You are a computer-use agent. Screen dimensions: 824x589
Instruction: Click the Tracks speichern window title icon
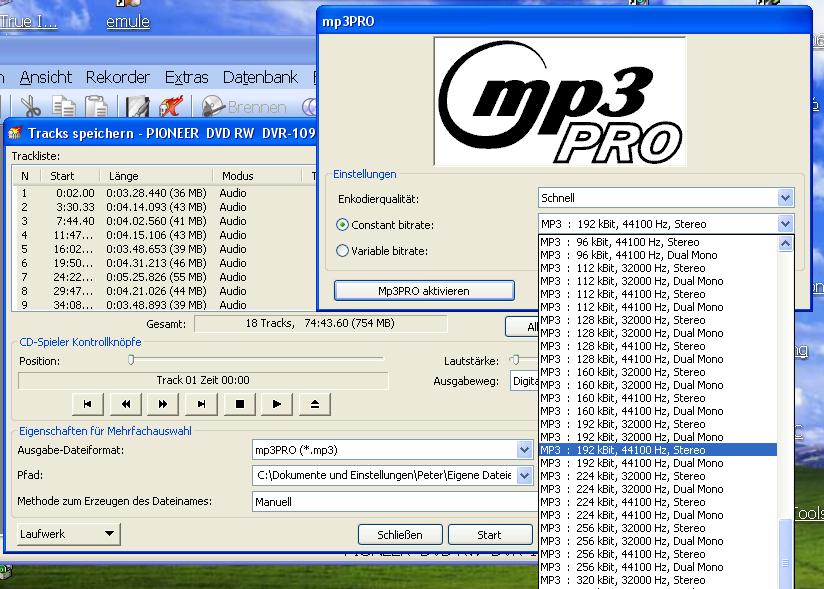click(x=15, y=133)
